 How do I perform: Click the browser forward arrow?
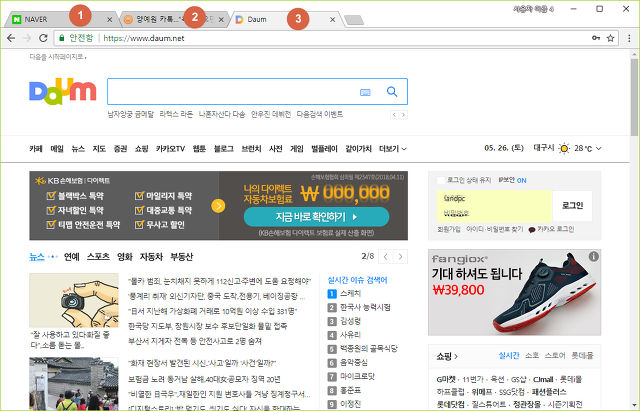27,38
